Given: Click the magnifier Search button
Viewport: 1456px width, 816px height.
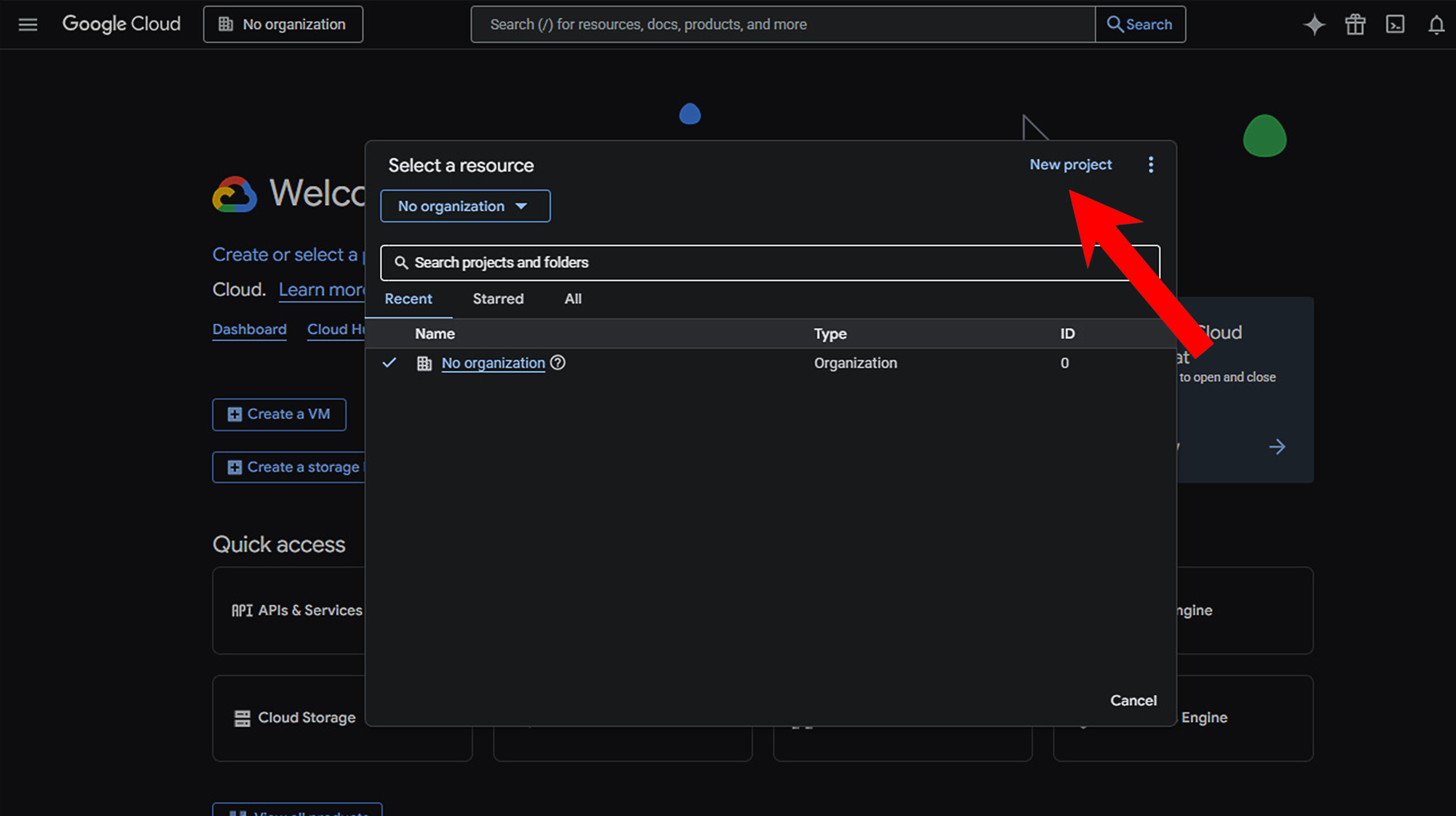Looking at the screenshot, I should pos(1140,24).
